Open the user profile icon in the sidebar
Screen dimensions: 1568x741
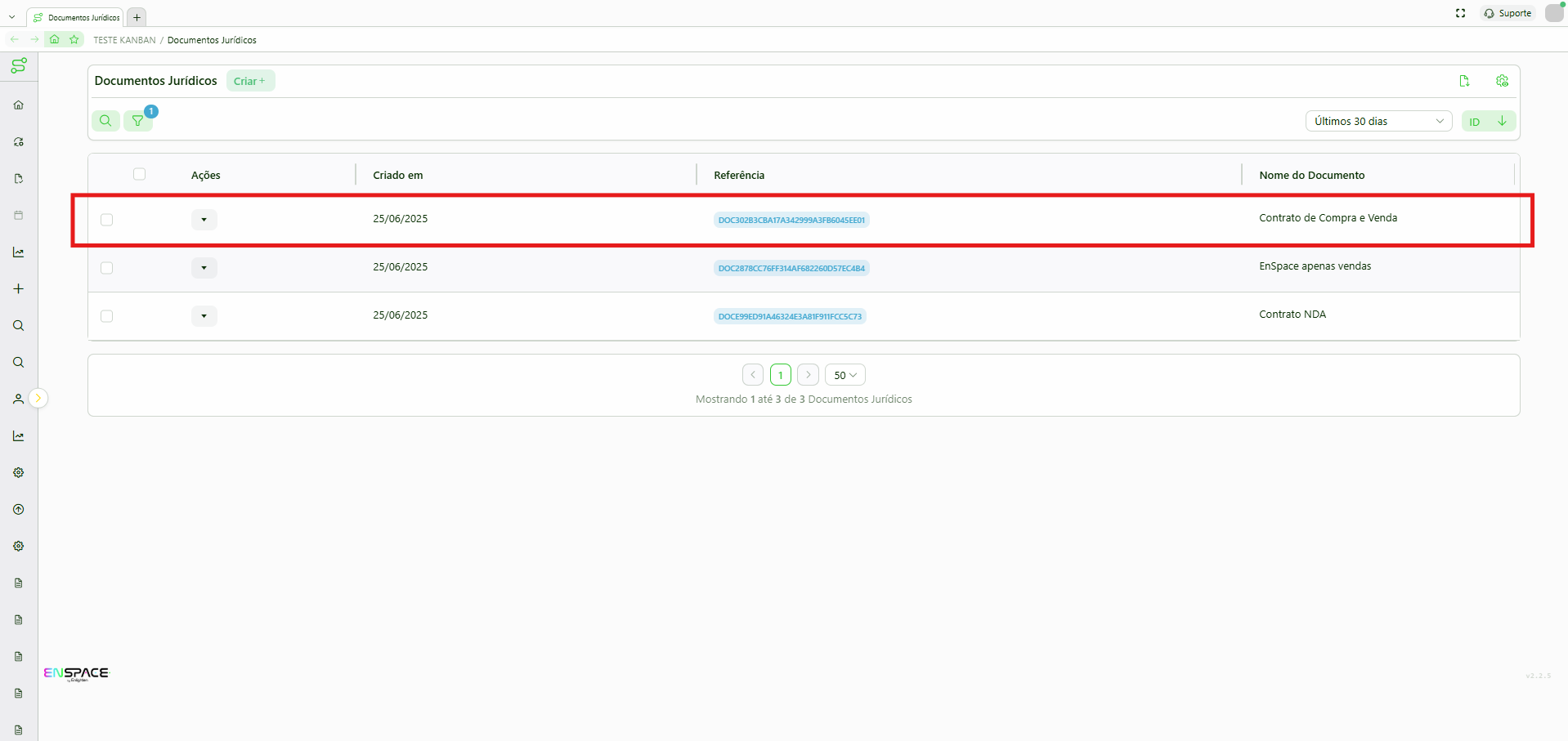[x=19, y=400]
